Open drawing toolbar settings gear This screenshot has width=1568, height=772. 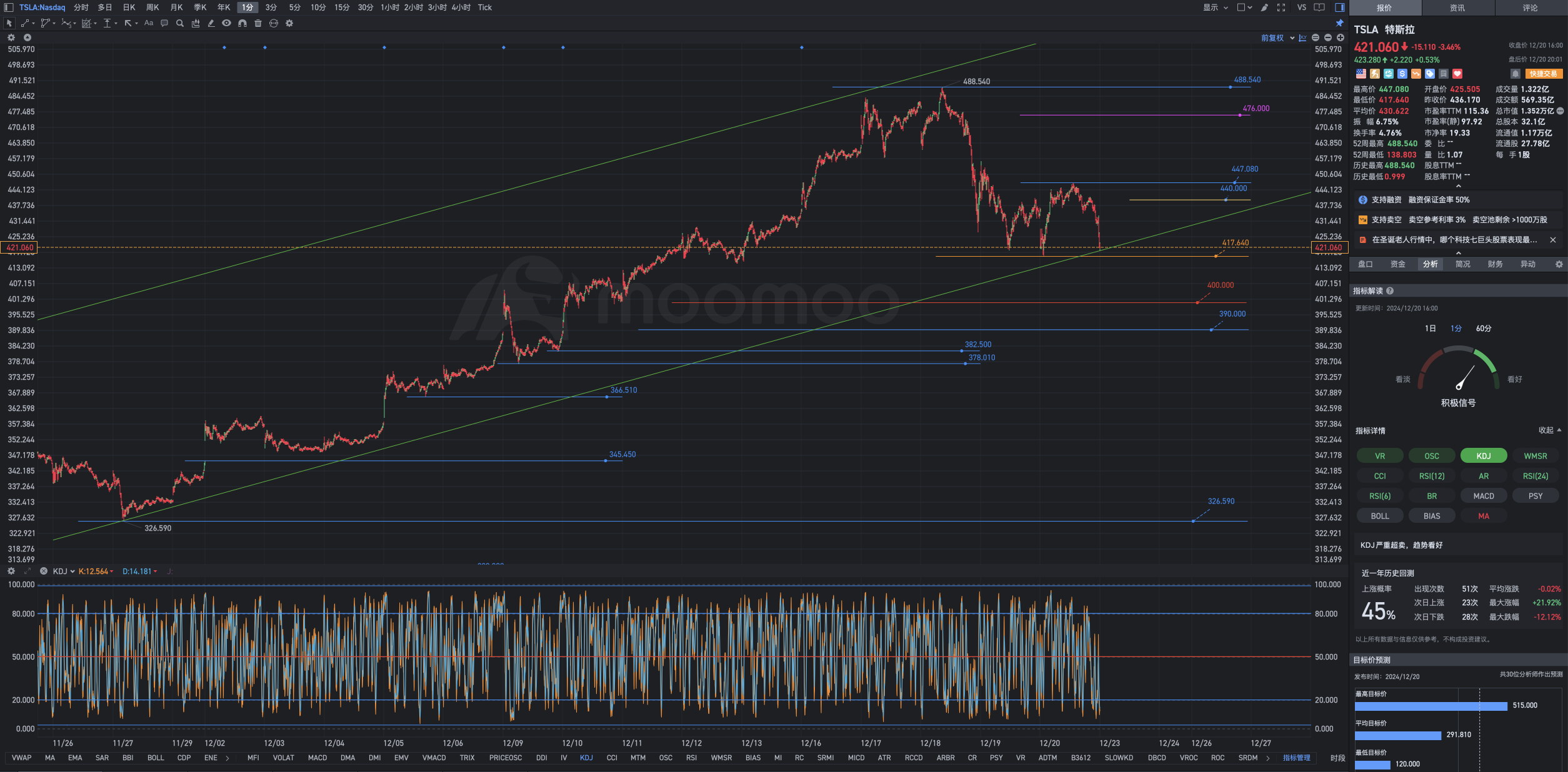[289, 23]
